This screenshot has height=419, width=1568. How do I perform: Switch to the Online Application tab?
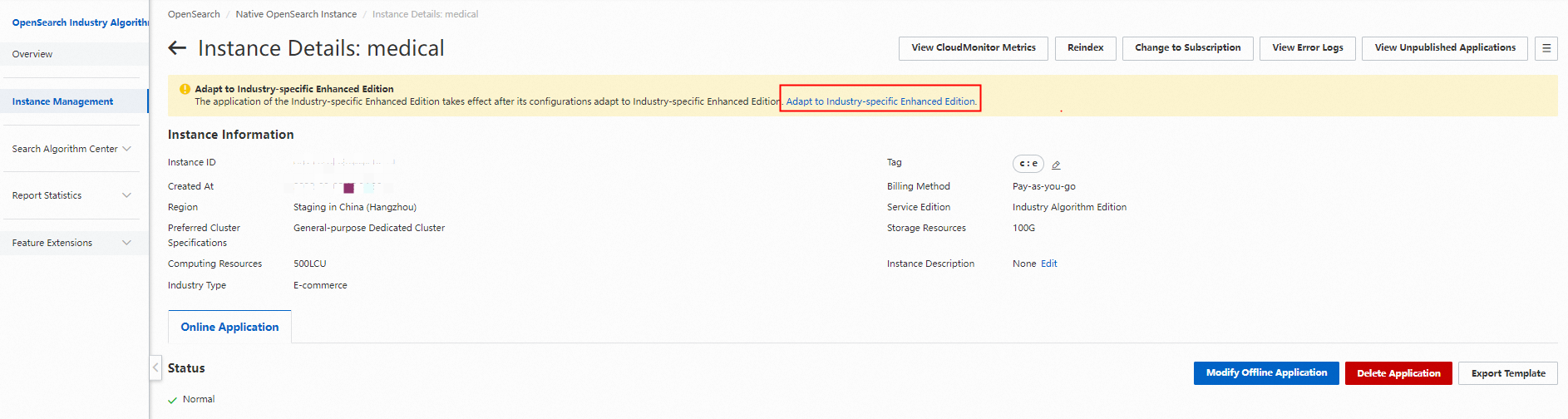(229, 328)
